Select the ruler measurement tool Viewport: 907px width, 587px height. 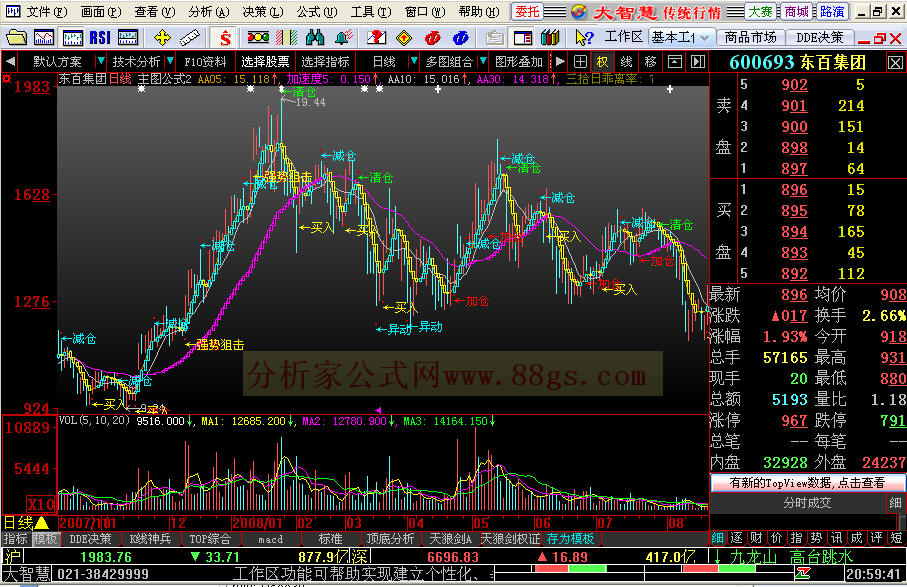tap(189, 38)
